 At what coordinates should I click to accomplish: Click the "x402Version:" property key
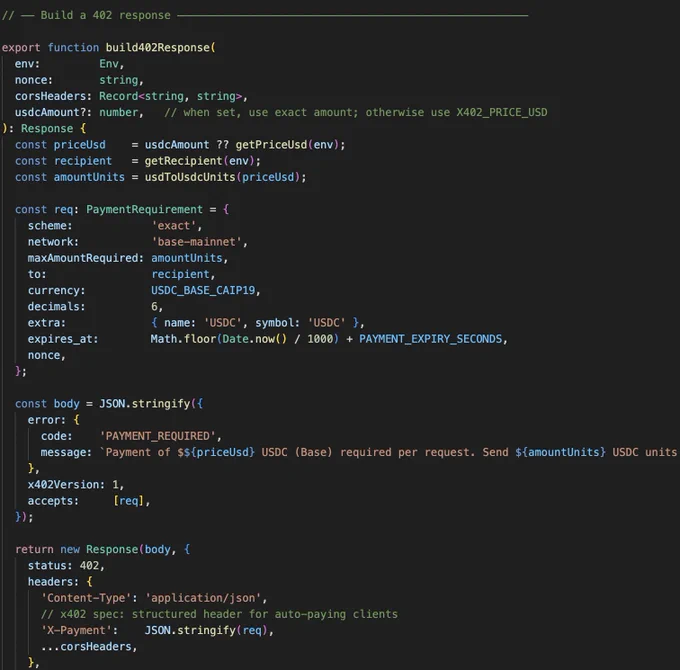tap(66, 485)
